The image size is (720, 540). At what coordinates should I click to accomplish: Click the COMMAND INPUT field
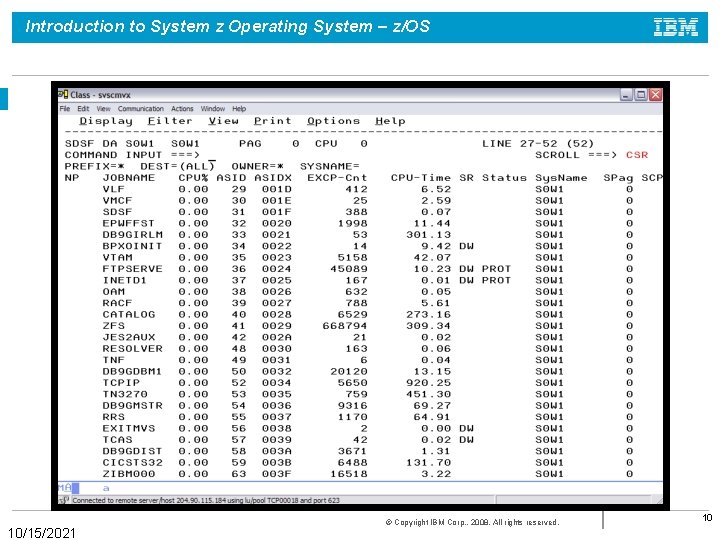tap(363, 155)
